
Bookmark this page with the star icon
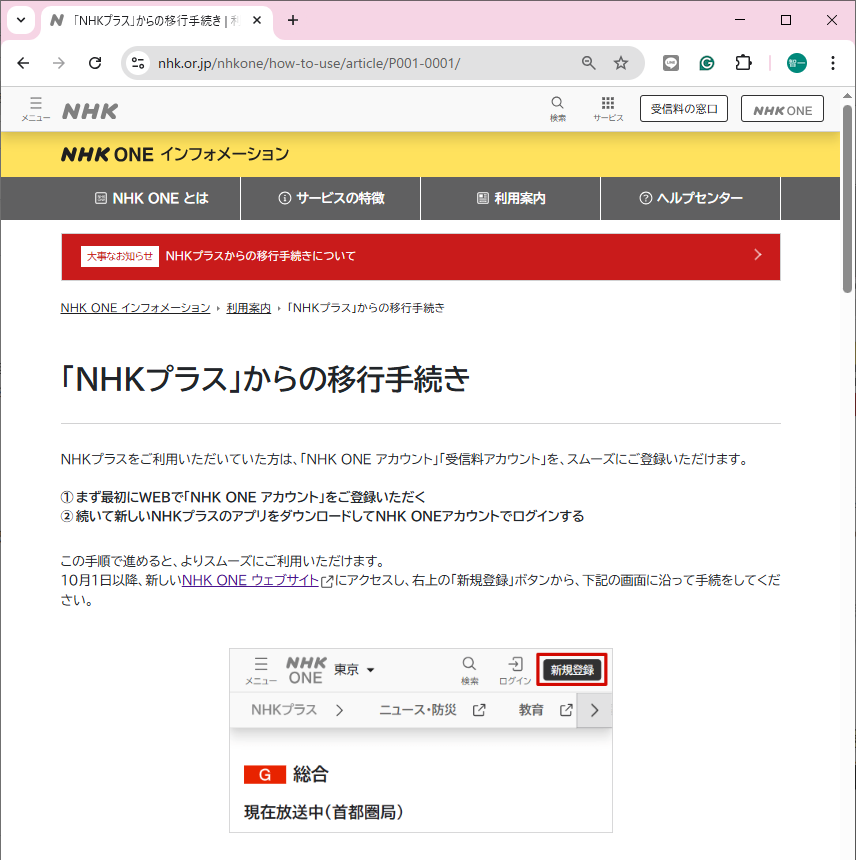tap(621, 63)
